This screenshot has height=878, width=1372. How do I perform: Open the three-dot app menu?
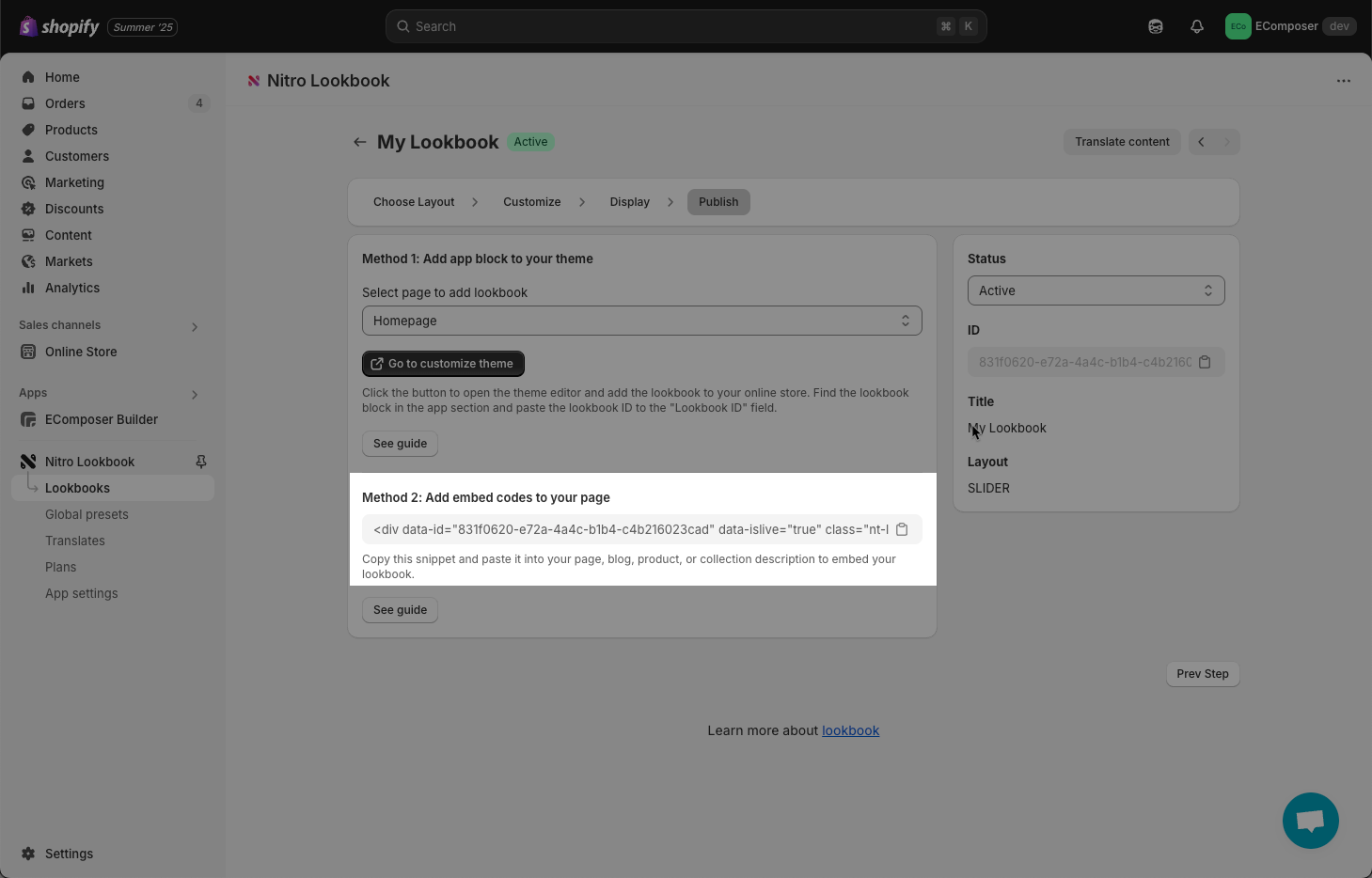1344,81
